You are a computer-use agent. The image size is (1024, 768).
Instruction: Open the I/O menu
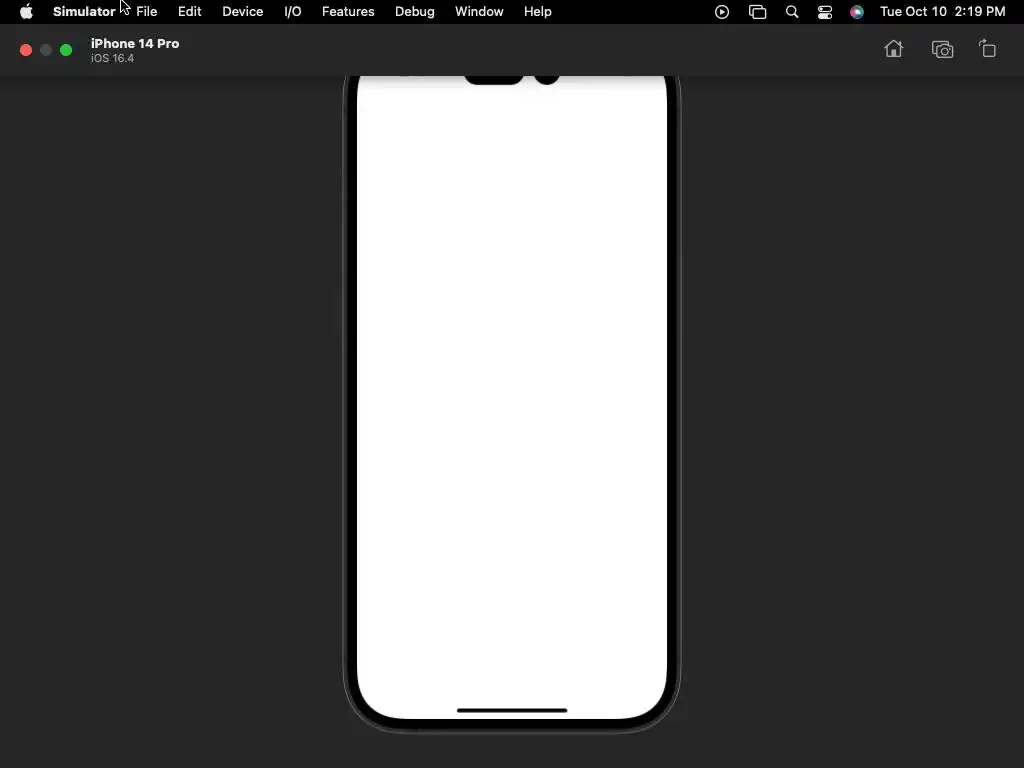pyautogui.click(x=293, y=12)
